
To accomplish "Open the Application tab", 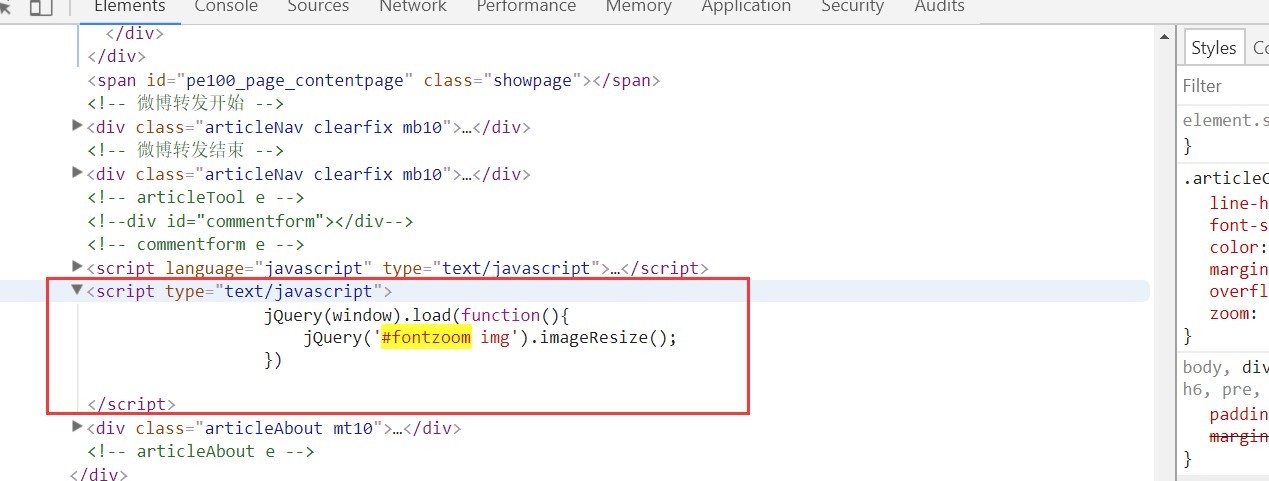I will (x=746, y=7).
